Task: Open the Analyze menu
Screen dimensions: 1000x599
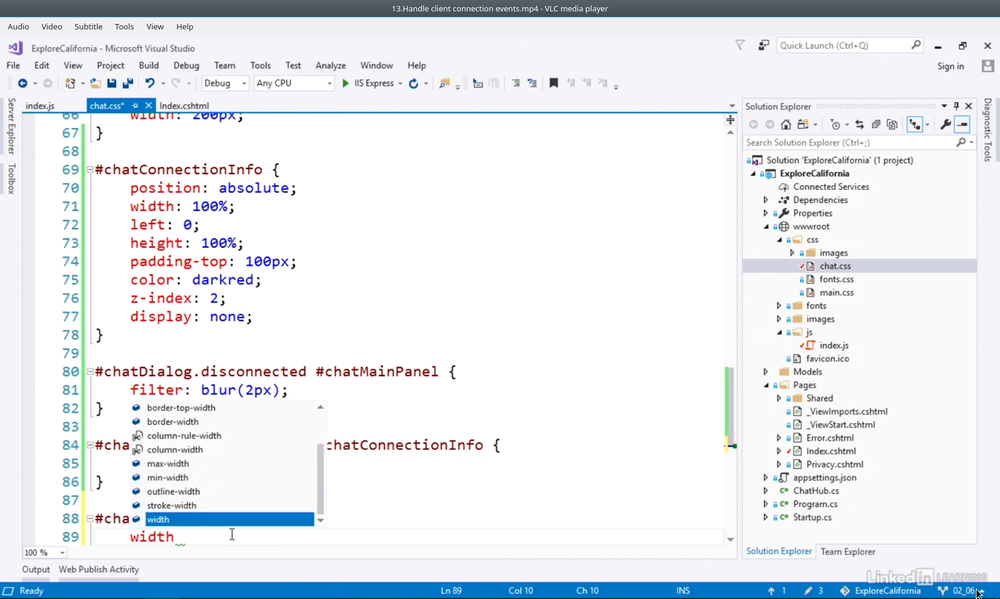Action: coord(330,65)
